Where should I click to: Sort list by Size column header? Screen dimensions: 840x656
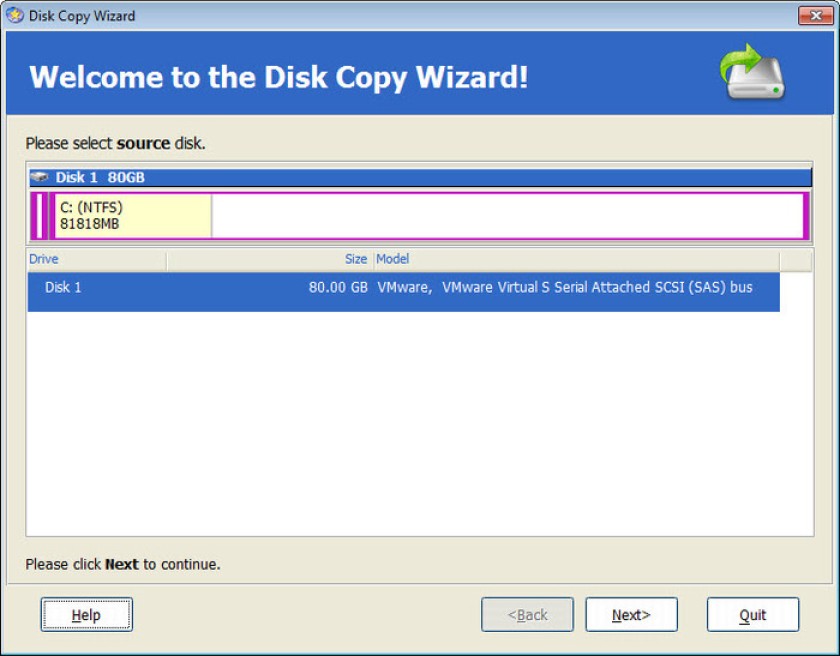tap(269, 259)
